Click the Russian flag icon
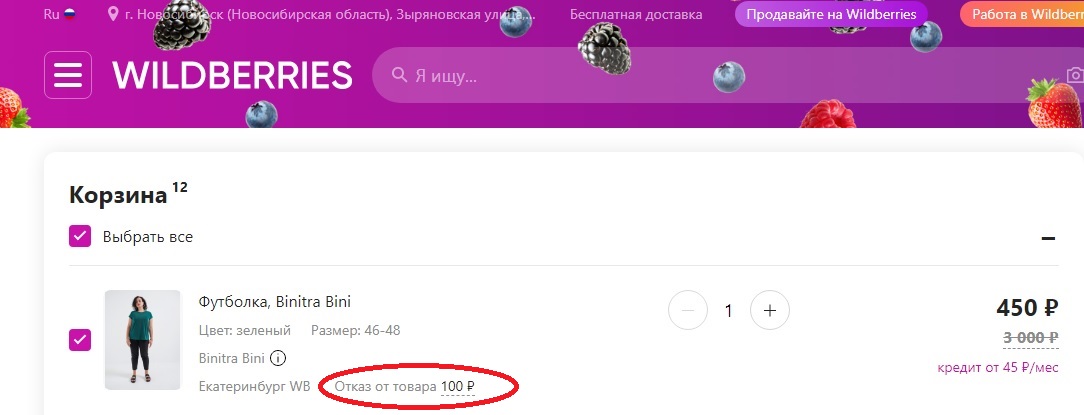The height and width of the screenshot is (415, 1084). pos(69,15)
